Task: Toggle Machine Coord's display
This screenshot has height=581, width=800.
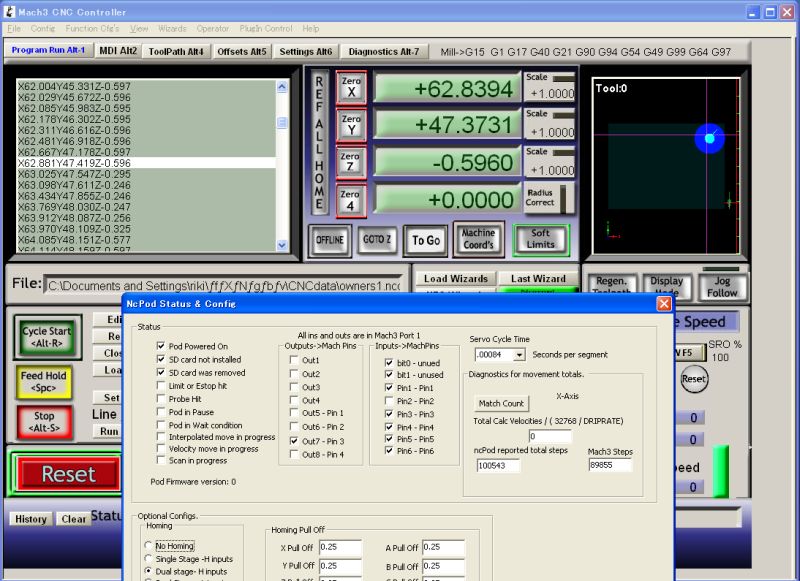Action: pos(478,239)
